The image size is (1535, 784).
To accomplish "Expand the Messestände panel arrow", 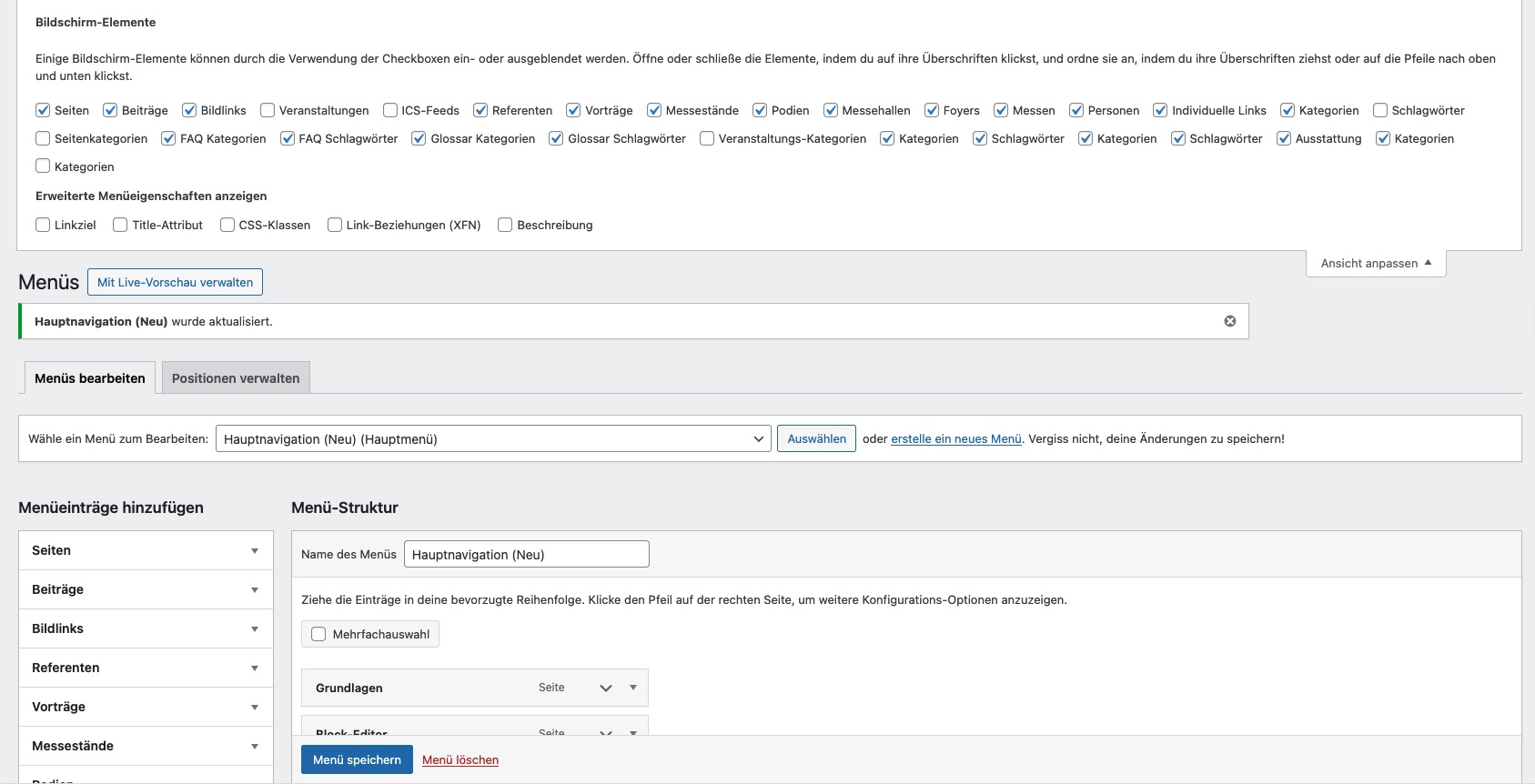I will pyautogui.click(x=255, y=747).
